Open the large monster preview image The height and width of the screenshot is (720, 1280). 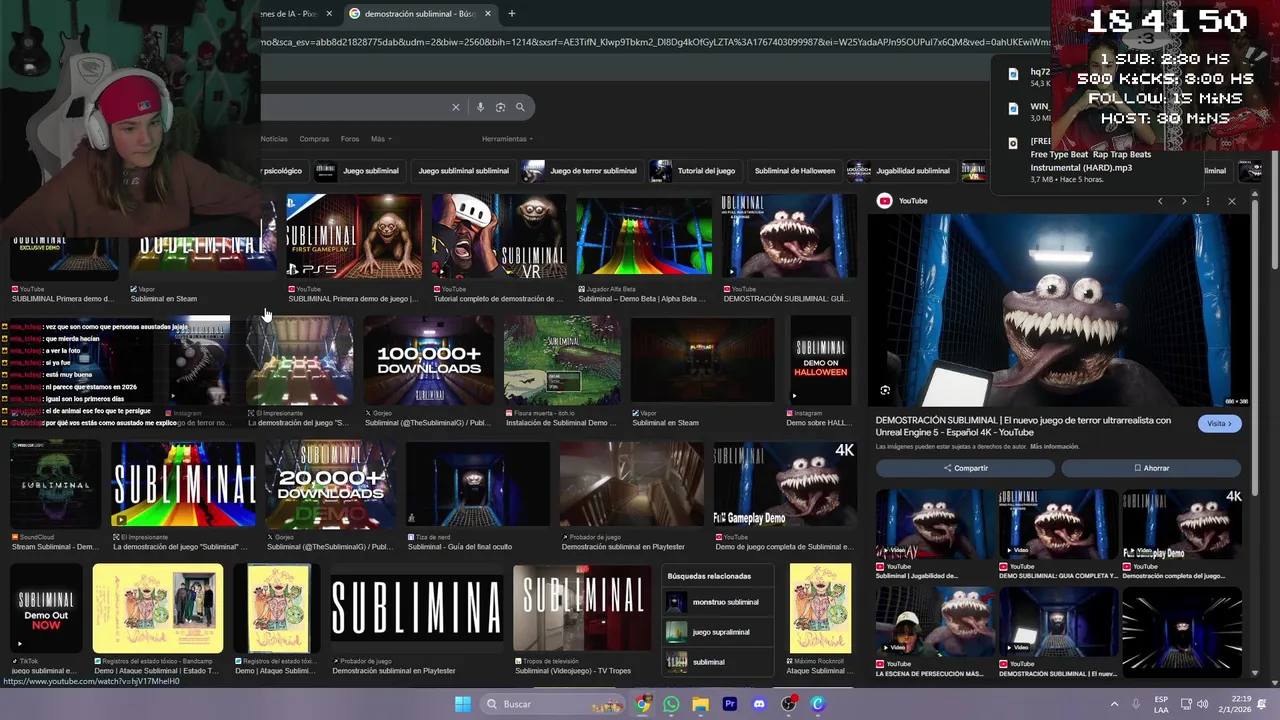click(1058, 311)
